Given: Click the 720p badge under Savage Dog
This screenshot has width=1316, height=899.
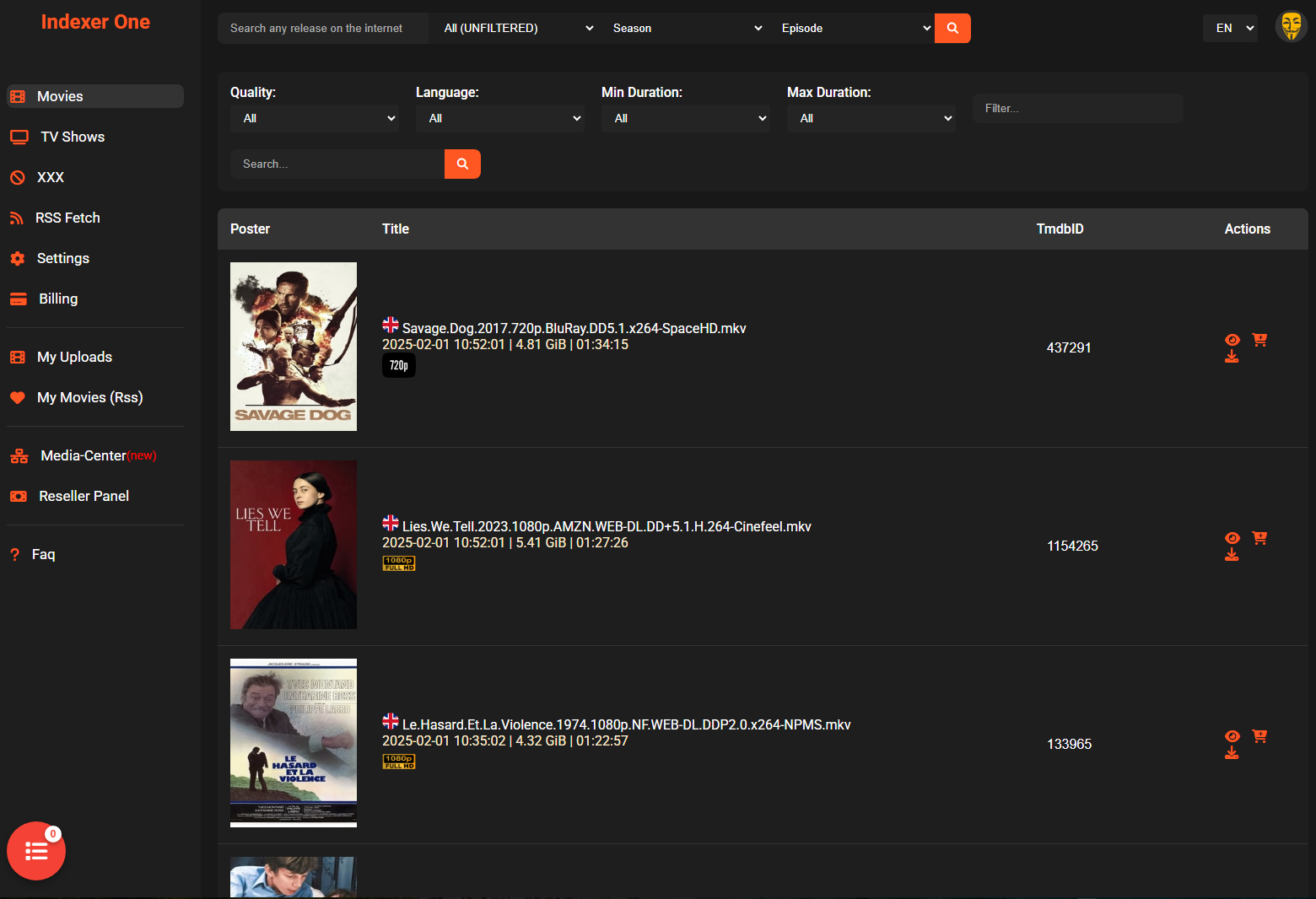Looking at the screenshot, I should tap(399, 365).
